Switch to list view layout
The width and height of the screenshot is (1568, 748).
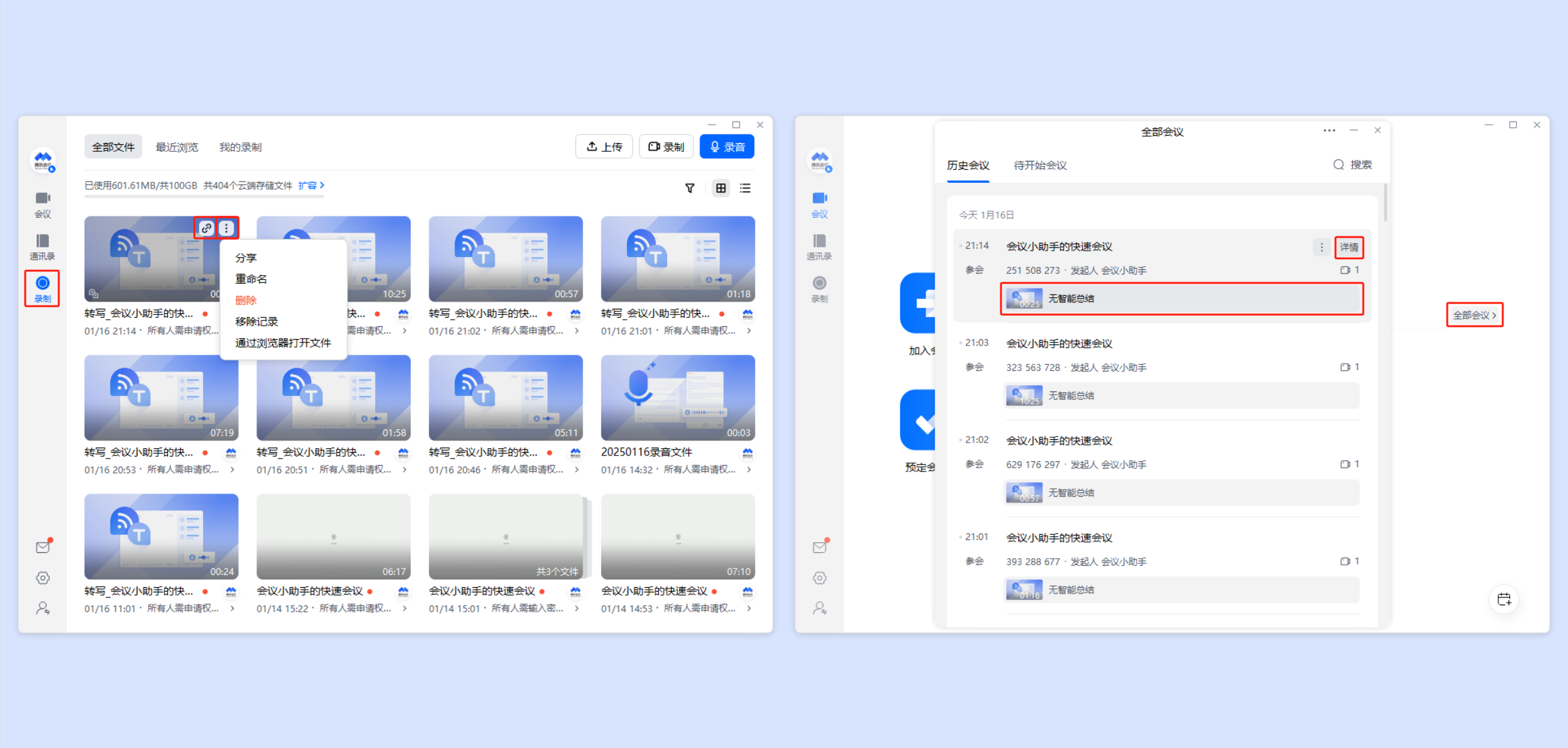[745, 188]
